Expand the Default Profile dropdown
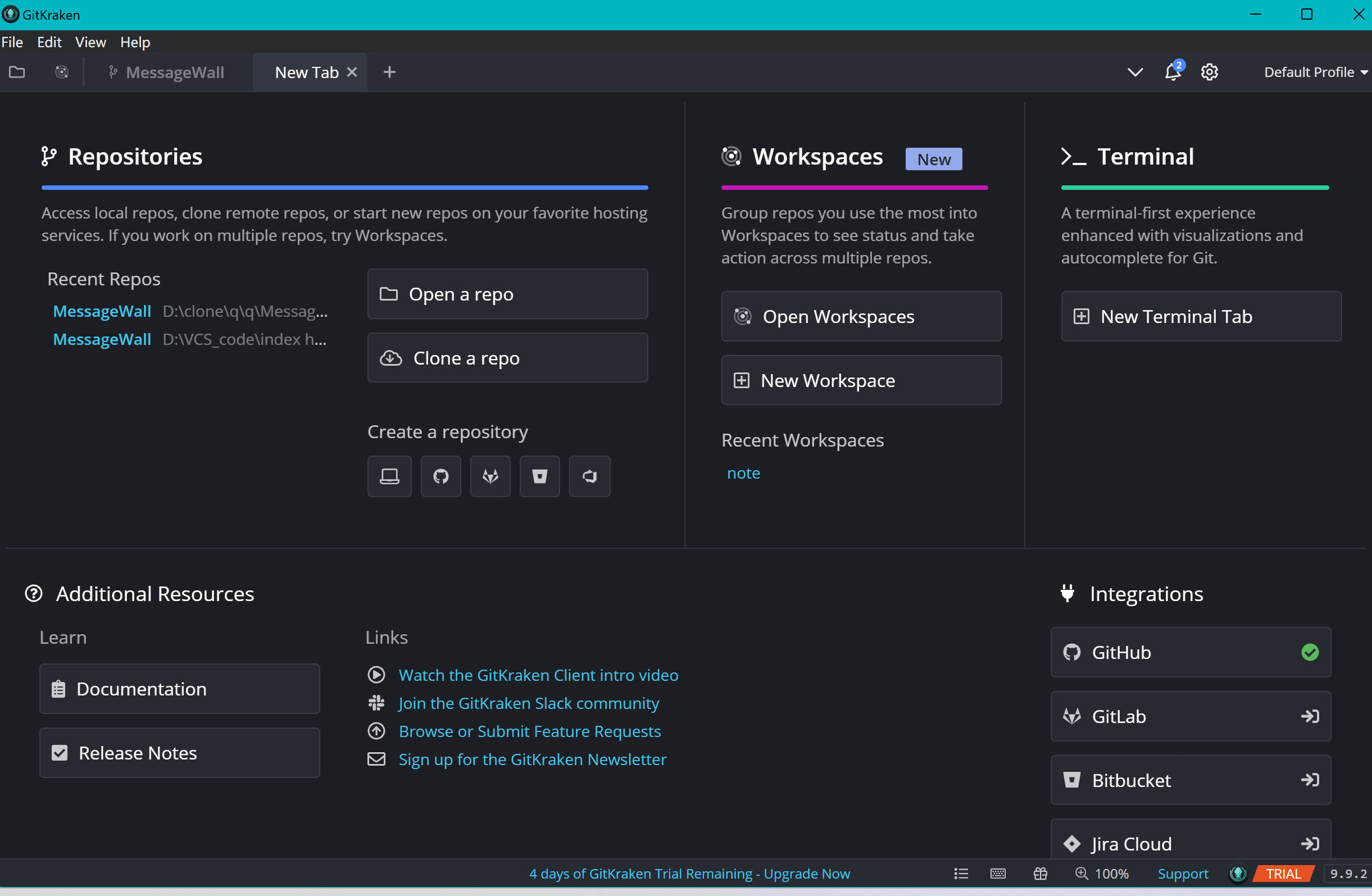Screen dimensions: 1372x896 [x=1314, y=72]
